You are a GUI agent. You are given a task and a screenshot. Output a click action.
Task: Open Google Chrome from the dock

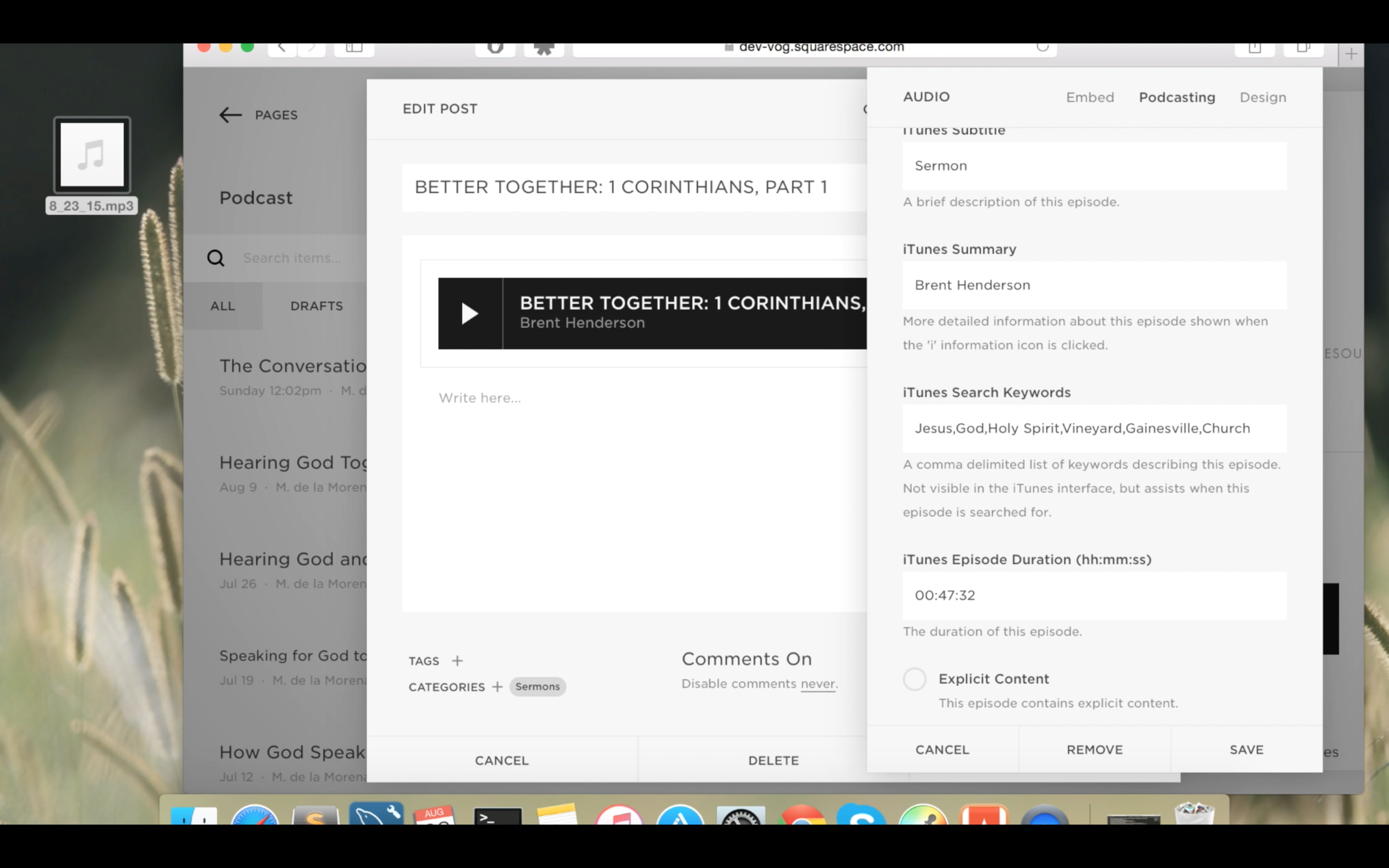pos(802,815)
